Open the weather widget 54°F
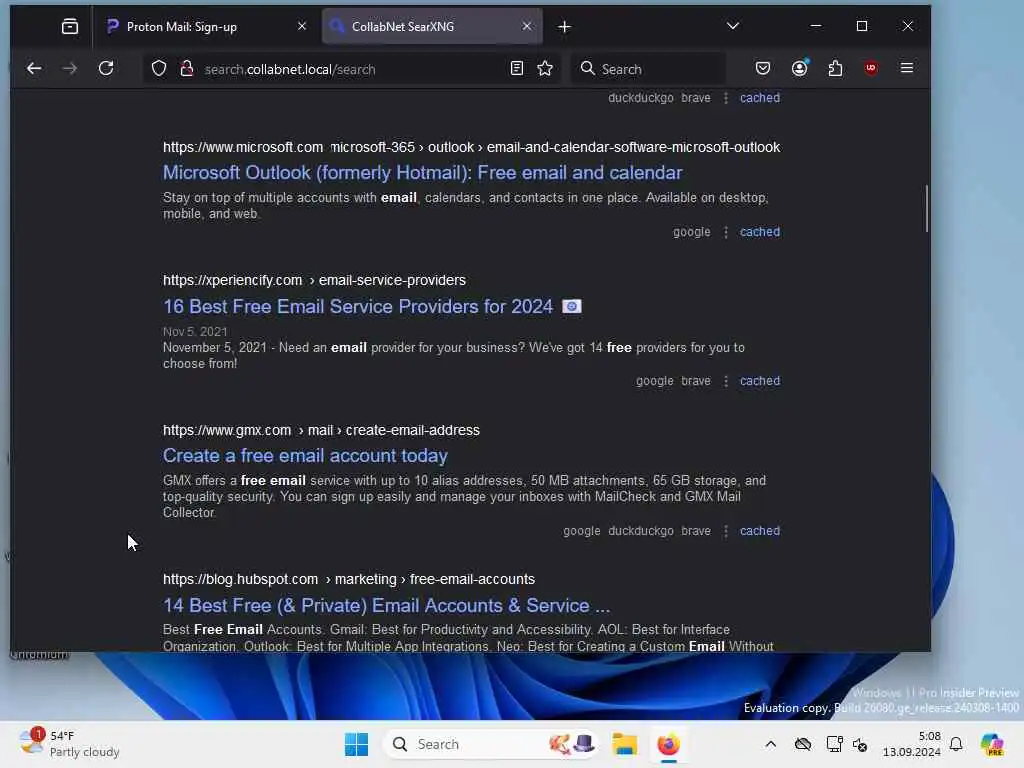This screenshot has width=1024, height=768. point(70,744)
